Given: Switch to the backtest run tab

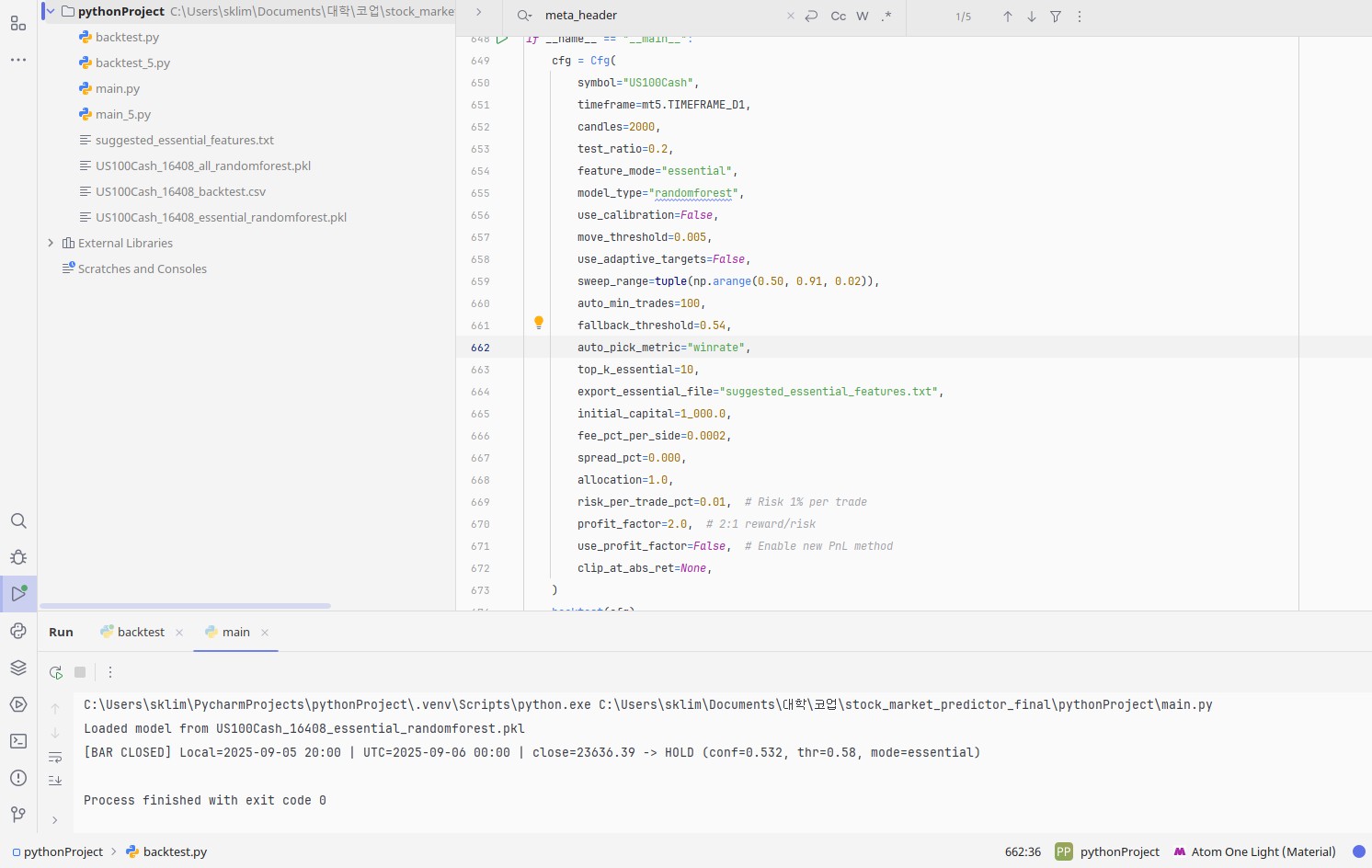Looking at the screenshot, I should coord(141,632).
